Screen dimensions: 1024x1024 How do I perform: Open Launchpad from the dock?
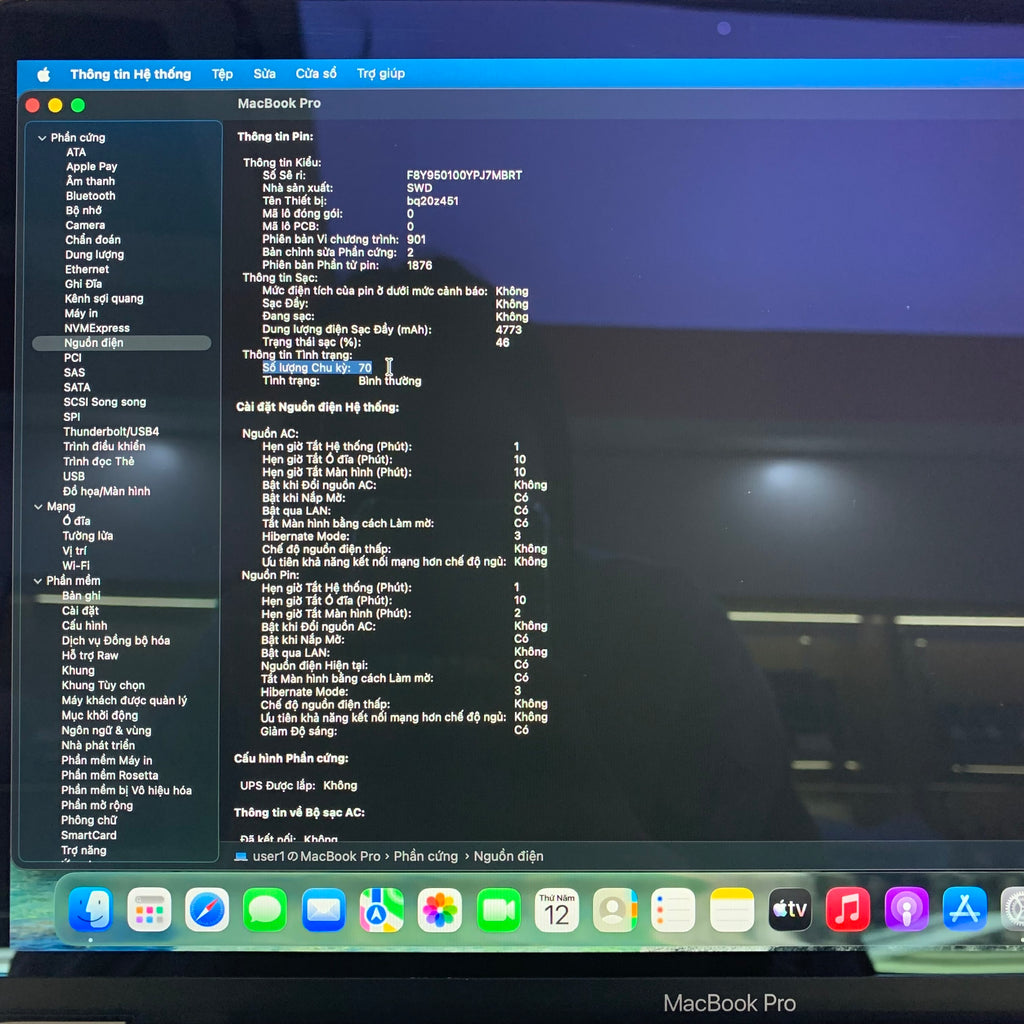point(149,910)
